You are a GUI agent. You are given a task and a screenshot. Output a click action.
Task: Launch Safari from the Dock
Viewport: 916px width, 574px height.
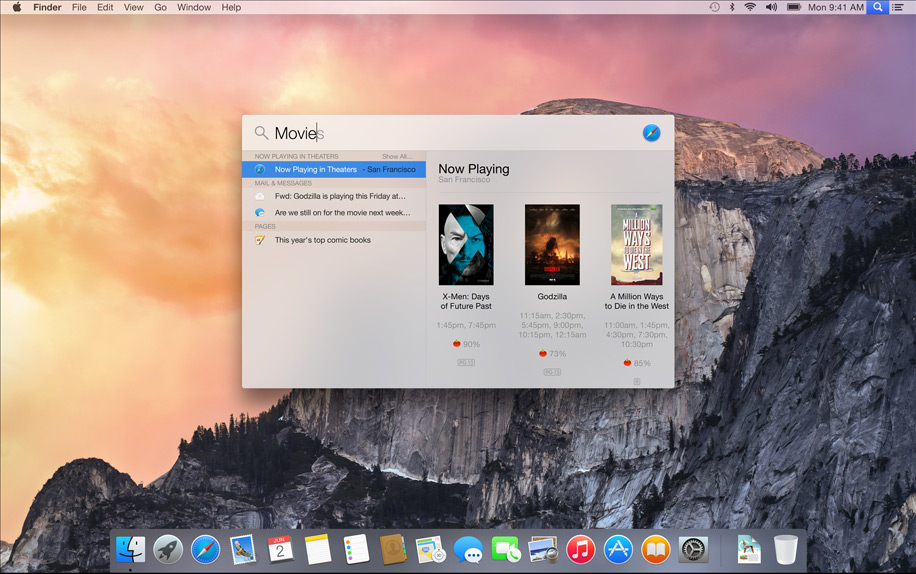[x=205, y=549]
